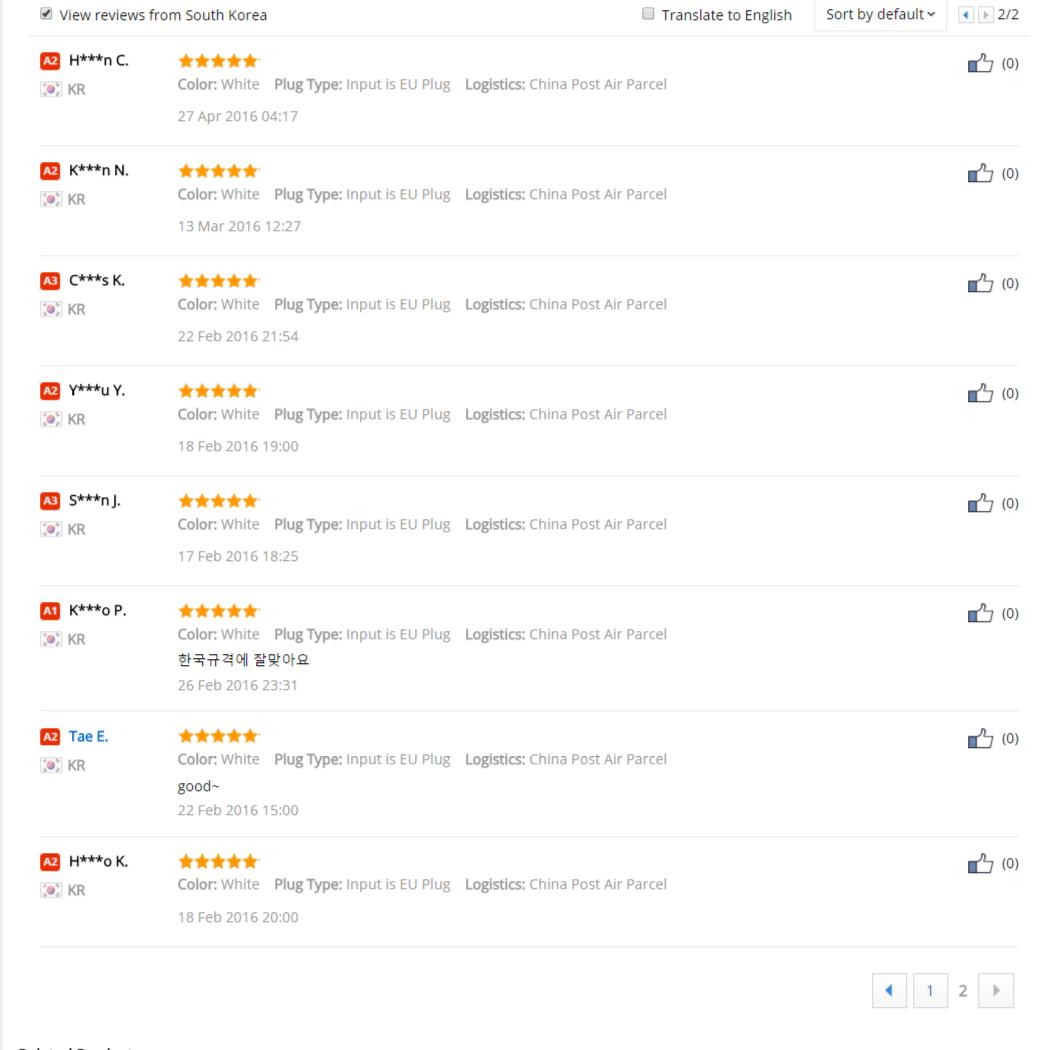Click South Korea flag beside S***n J.
This screenshot has width=1058, height=1050.
tap(50, 529)
